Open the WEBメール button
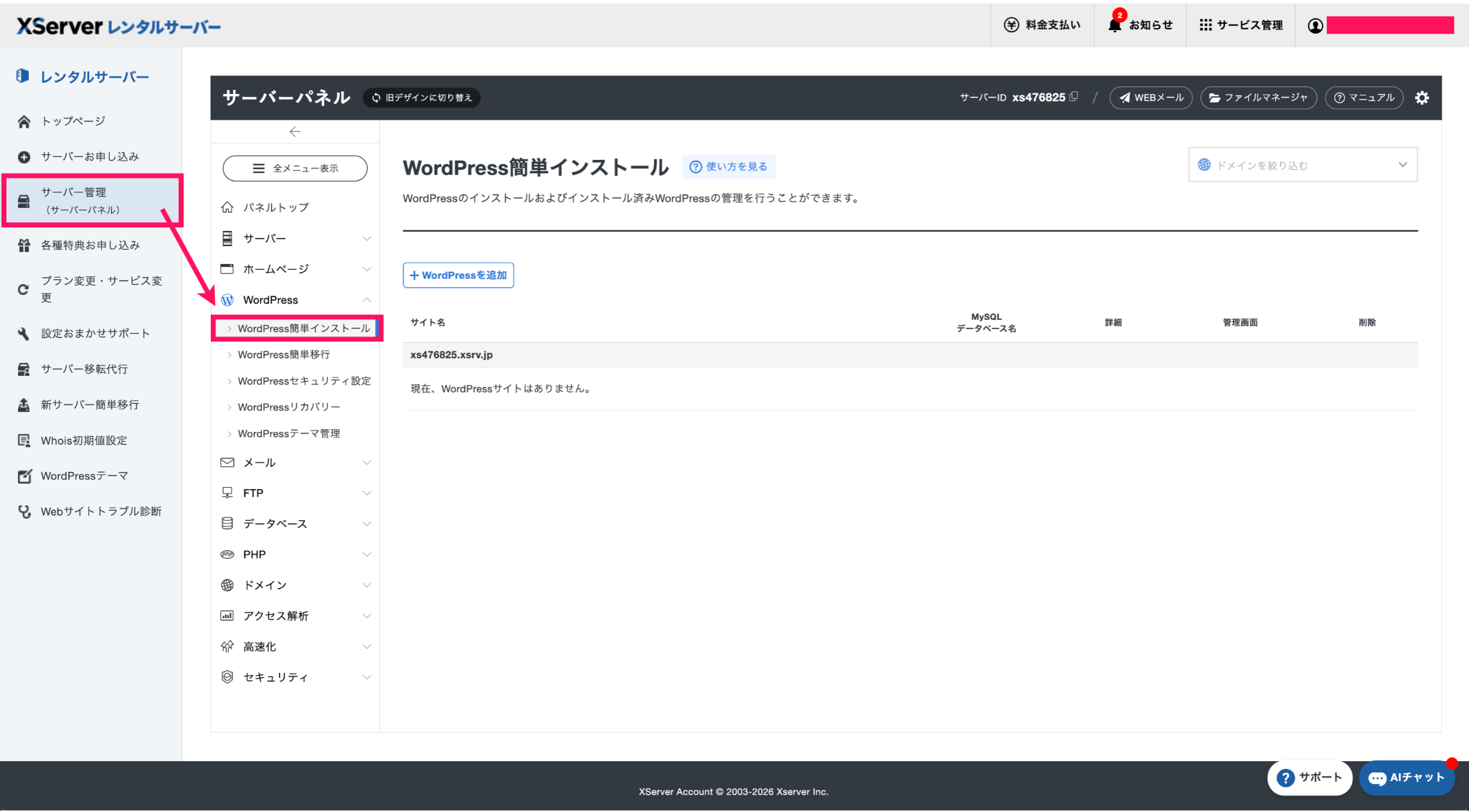The width and height of the screenshot is (1469, 812). coord(1151,98)
